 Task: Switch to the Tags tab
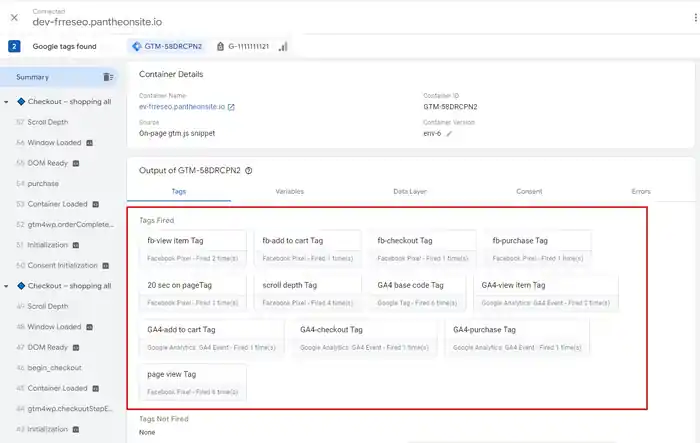179,191
